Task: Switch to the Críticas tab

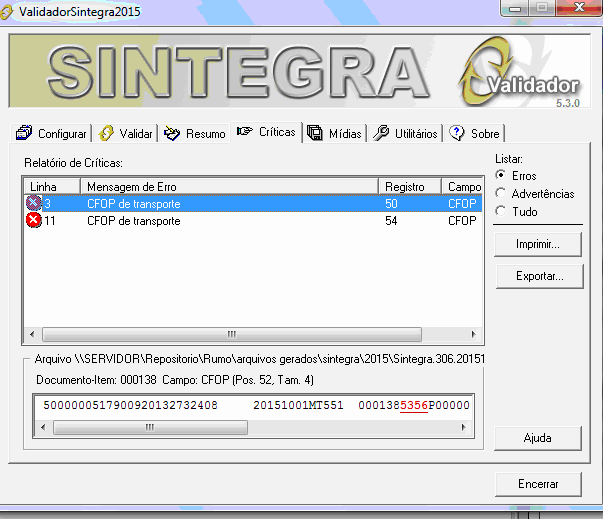Action: pyautogui.click(x=266, y=132)
